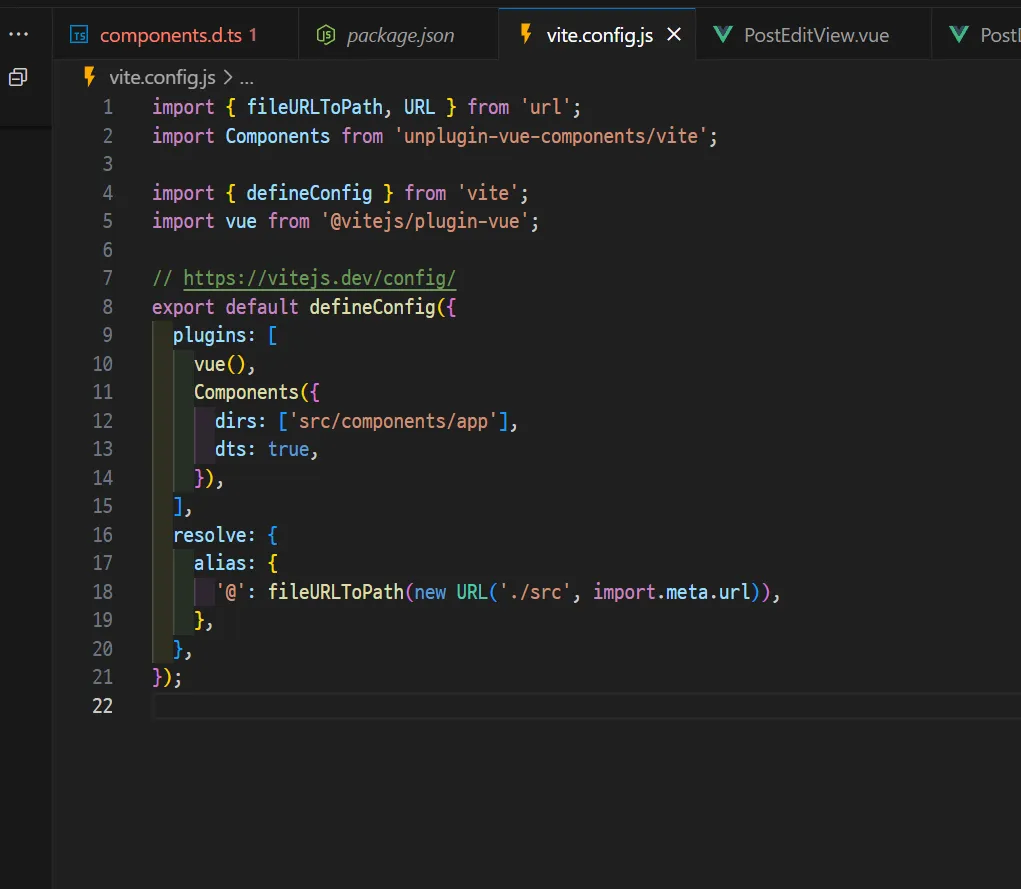
Task: Click the Node icon on package.json tab
Action: pos(326,35)
